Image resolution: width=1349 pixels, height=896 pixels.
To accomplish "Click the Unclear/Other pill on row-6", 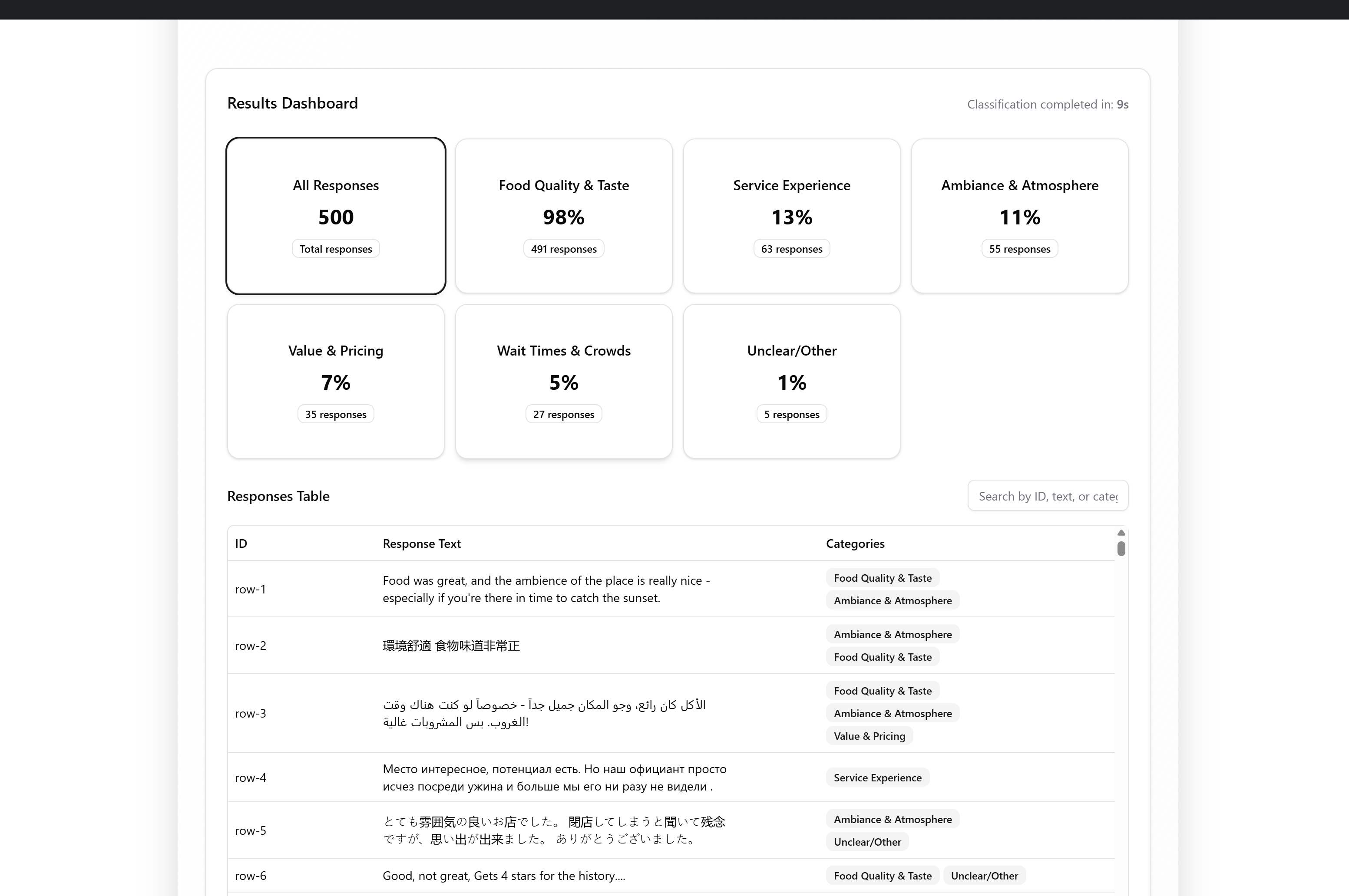I will coord(984,875).
